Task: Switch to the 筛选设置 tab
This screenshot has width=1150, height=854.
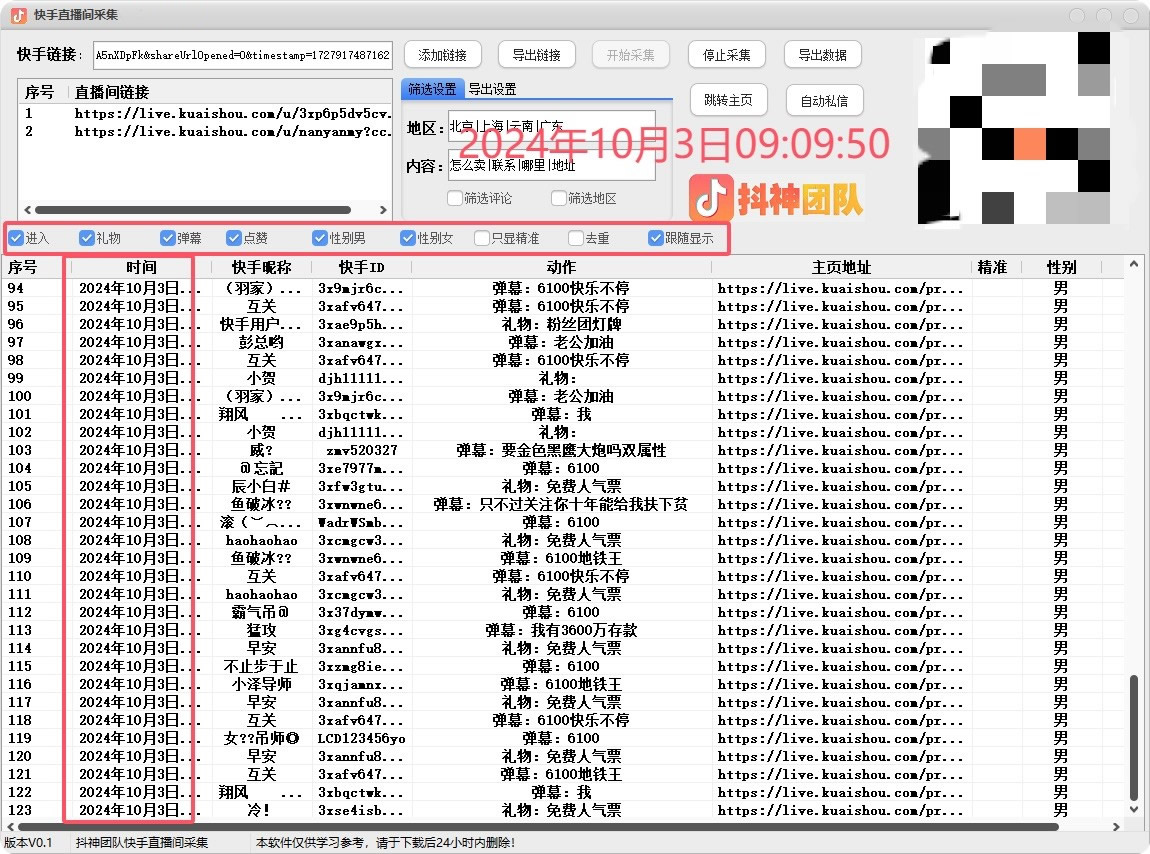Action: coord(432,89)
